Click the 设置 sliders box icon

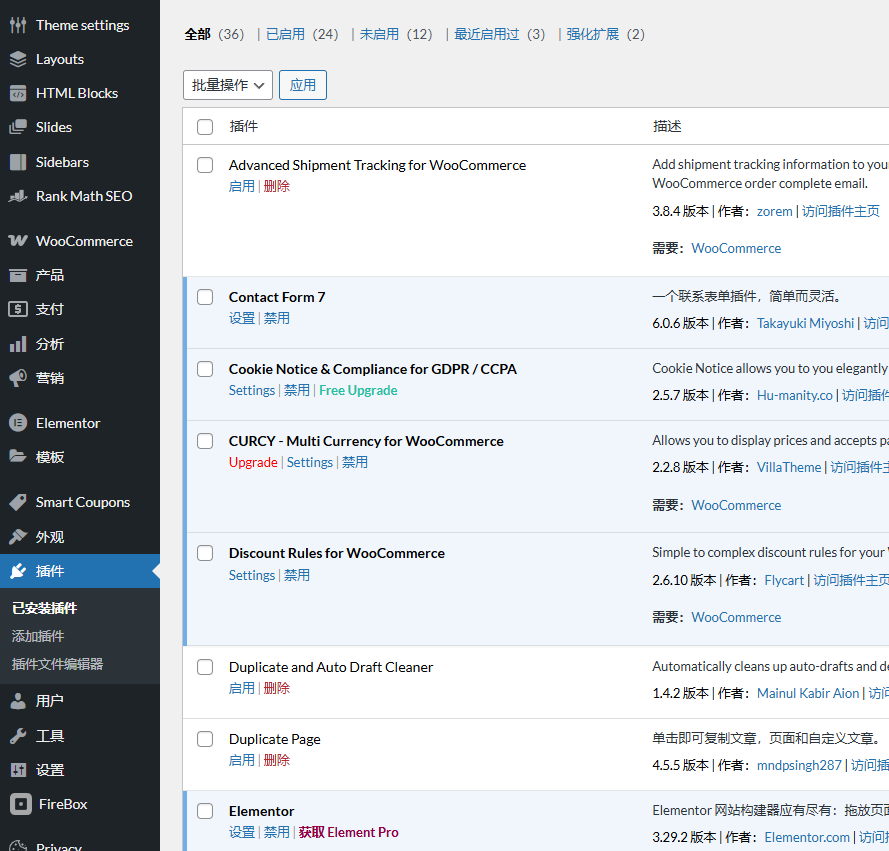point(18,770)
